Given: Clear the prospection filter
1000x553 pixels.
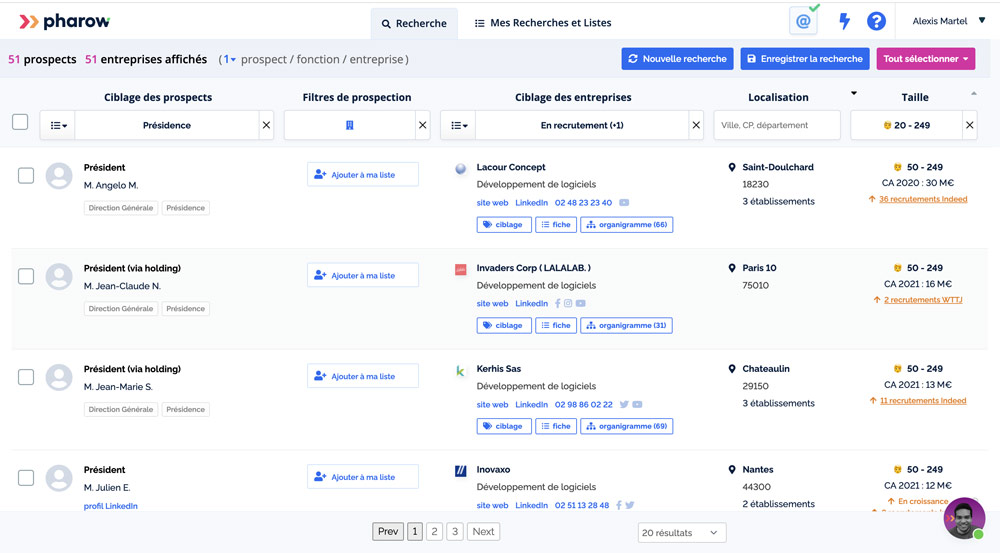Looking at the screenshot, I should (x=422, y=125).
